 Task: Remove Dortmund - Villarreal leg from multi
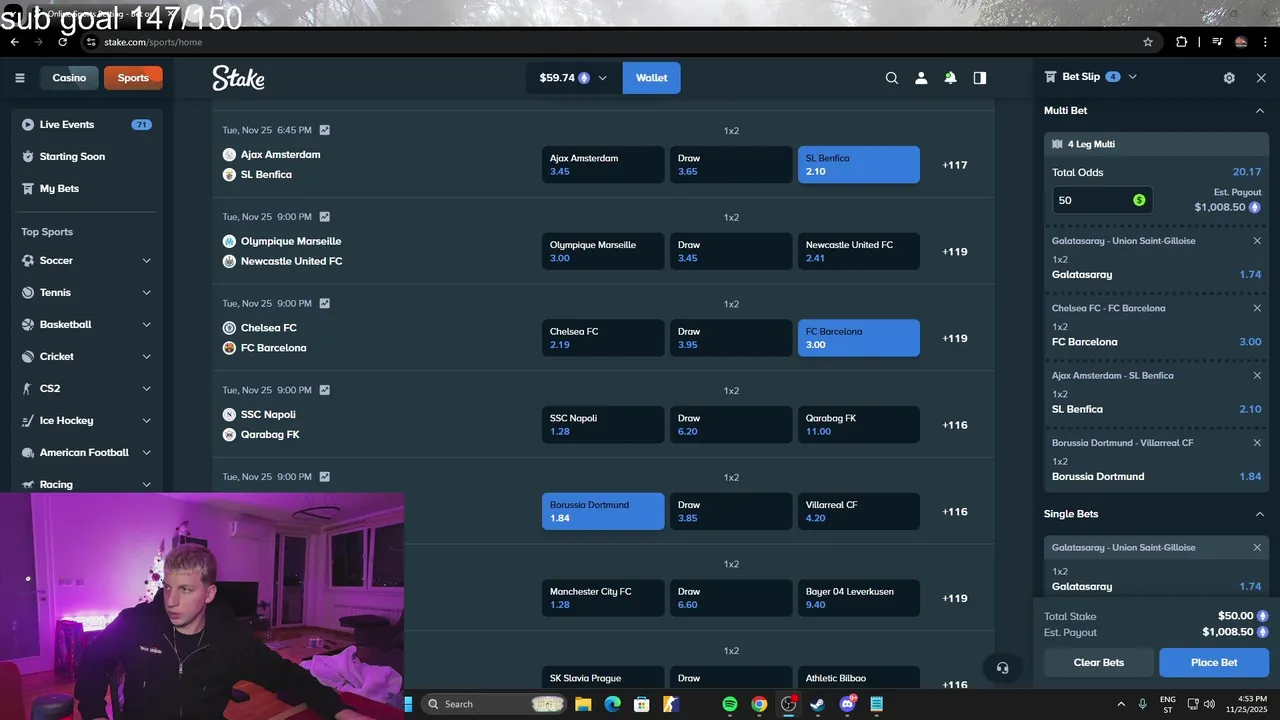coord(1257,442)
